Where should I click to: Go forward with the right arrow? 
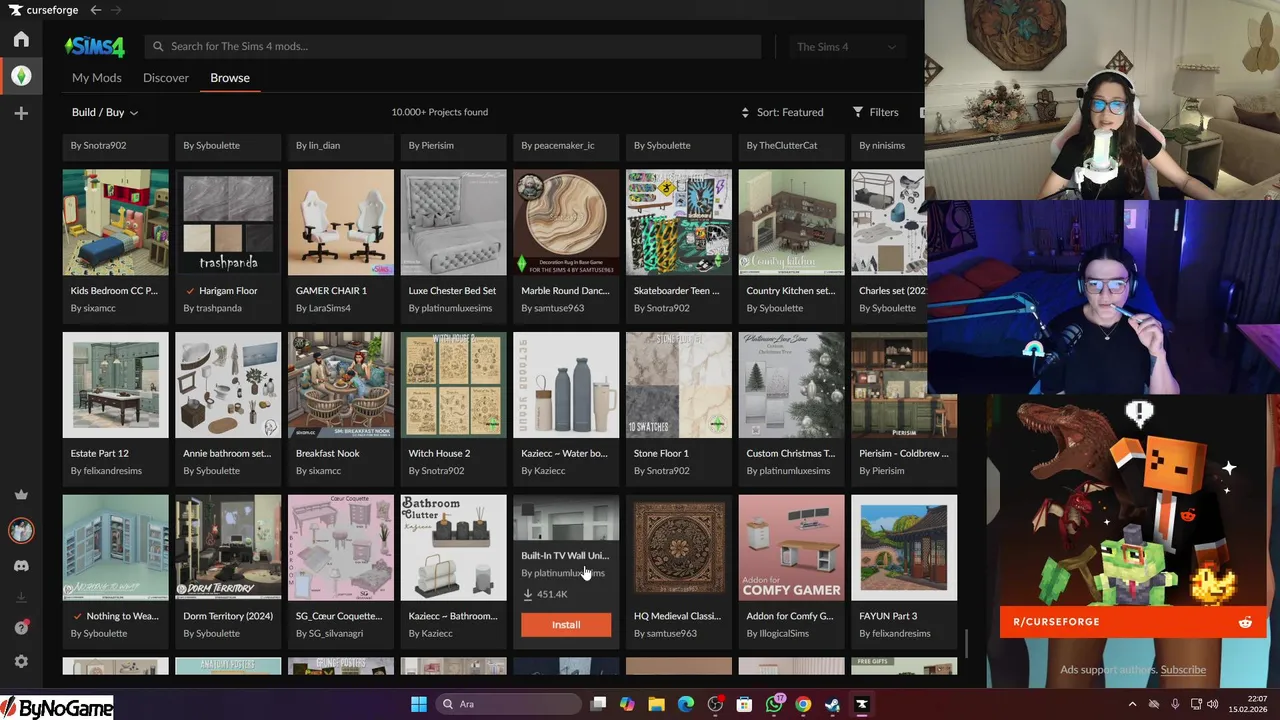117,10
